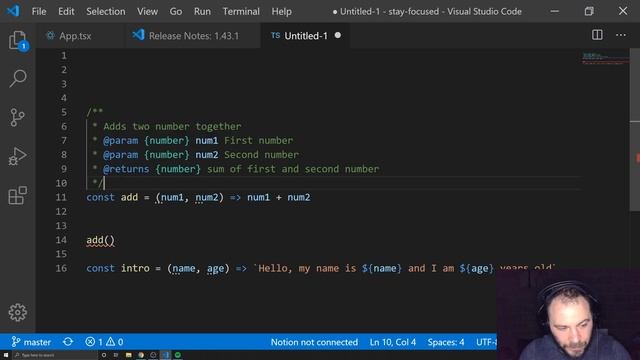
Task: Open the editor More Actions menu
Action: [x=621, y=35]
